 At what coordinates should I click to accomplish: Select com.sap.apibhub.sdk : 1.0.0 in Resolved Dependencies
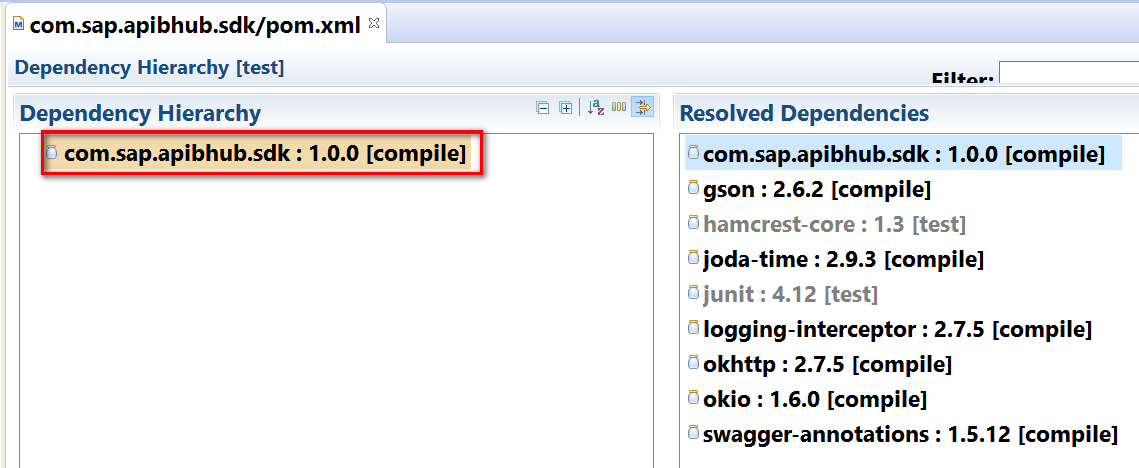pos(904,153)
